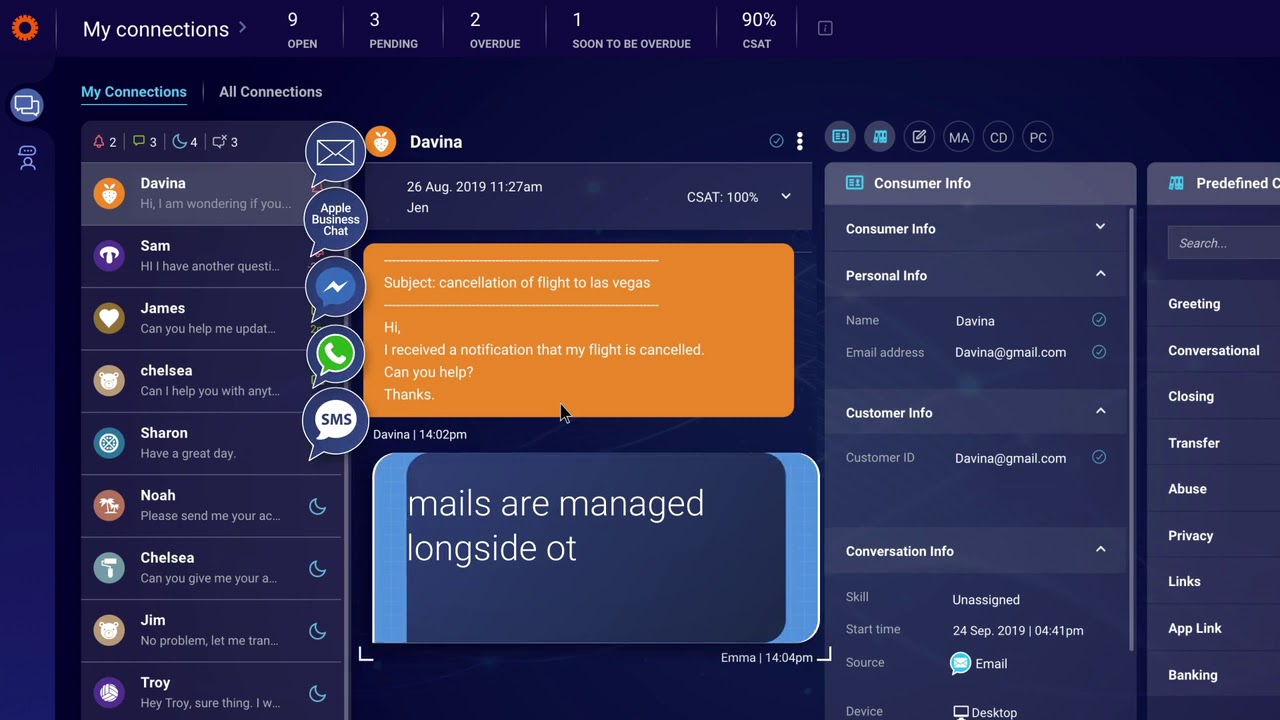Select the Apple Business Chat bubble
The height and width of the screenshot is (720, 1280).
[x=335, y=220]
